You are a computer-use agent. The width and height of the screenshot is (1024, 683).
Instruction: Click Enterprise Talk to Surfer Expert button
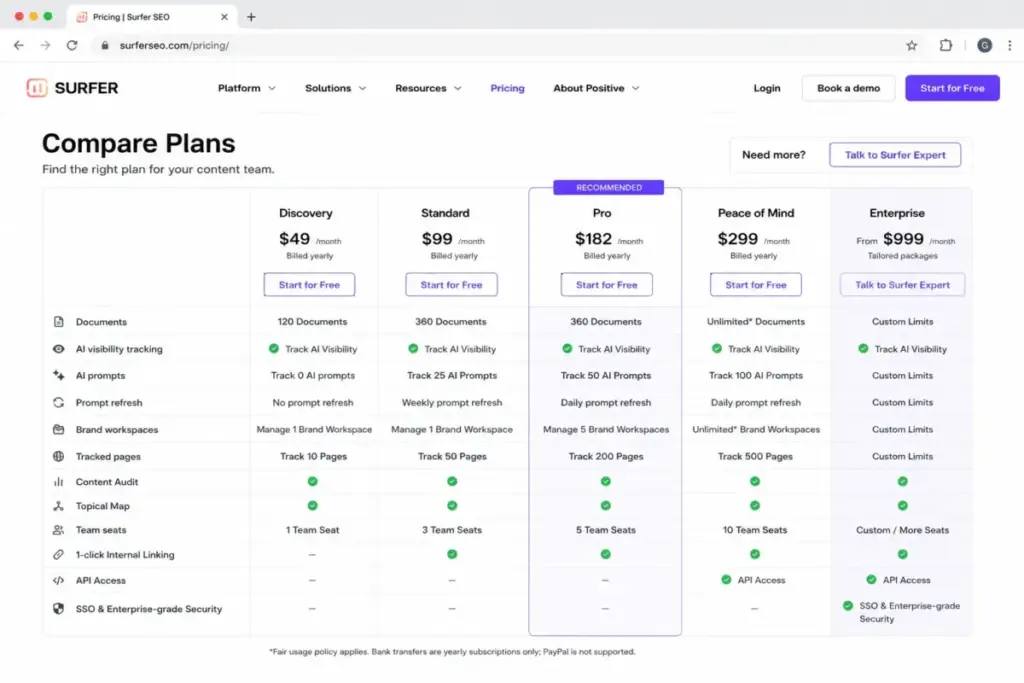coord(903,285)
